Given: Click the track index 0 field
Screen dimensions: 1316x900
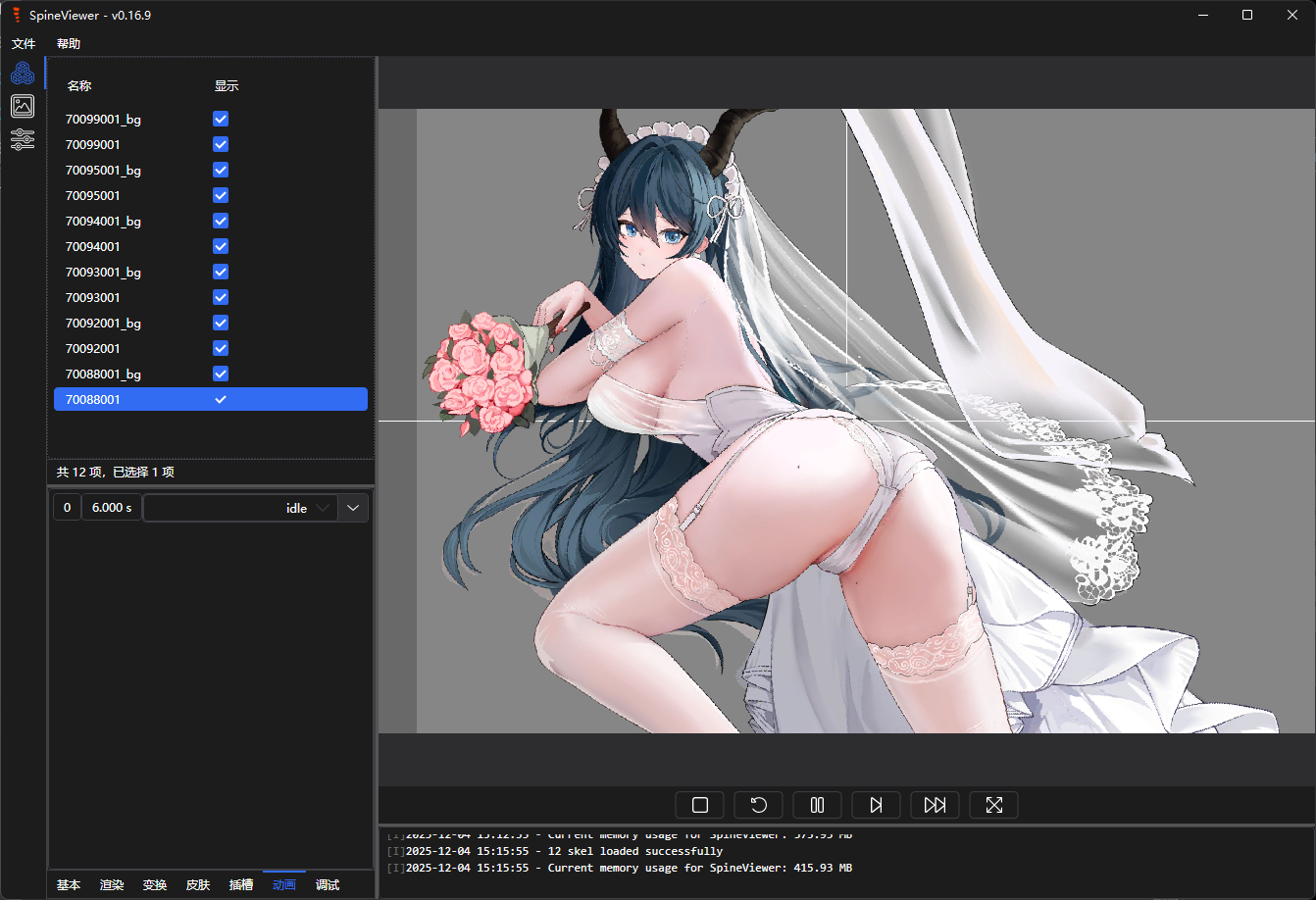Looking at the screenshot, I should (67, 508).
